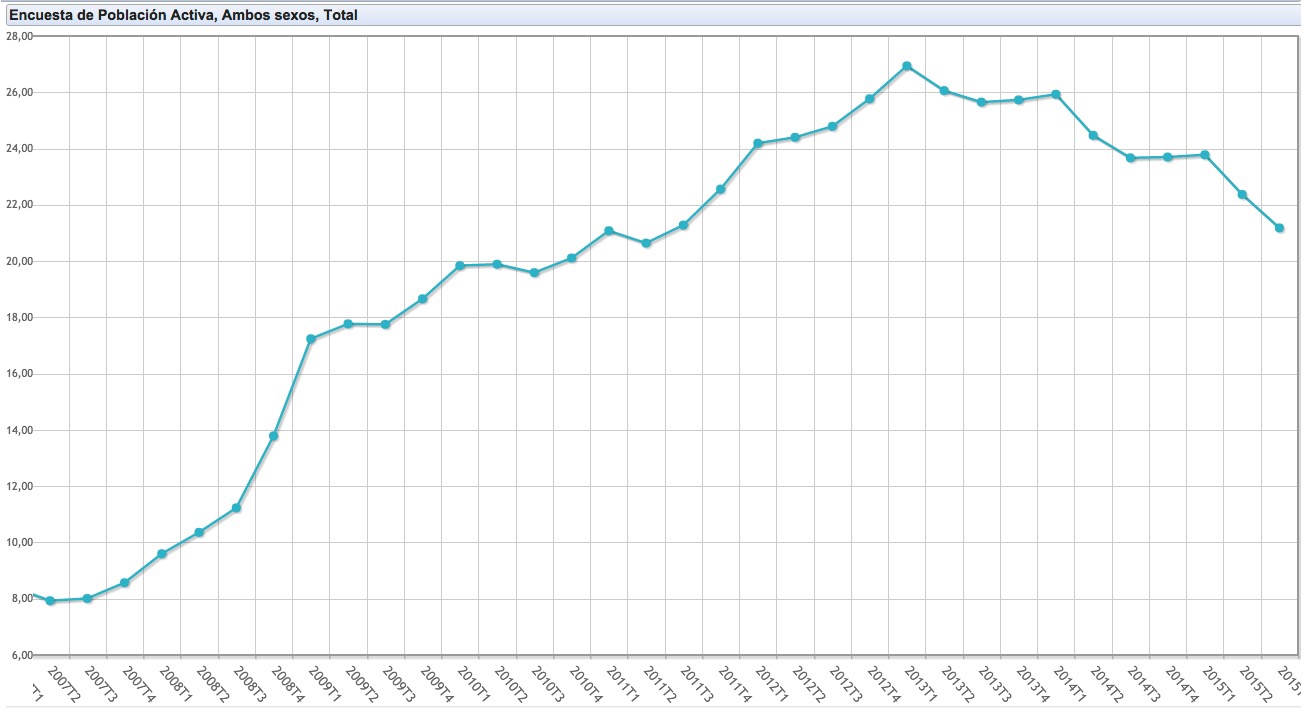The height and width of the screenshot is (708, 1305).
Task: Click the 2011T4 data point
Action: tap(721, 189)
